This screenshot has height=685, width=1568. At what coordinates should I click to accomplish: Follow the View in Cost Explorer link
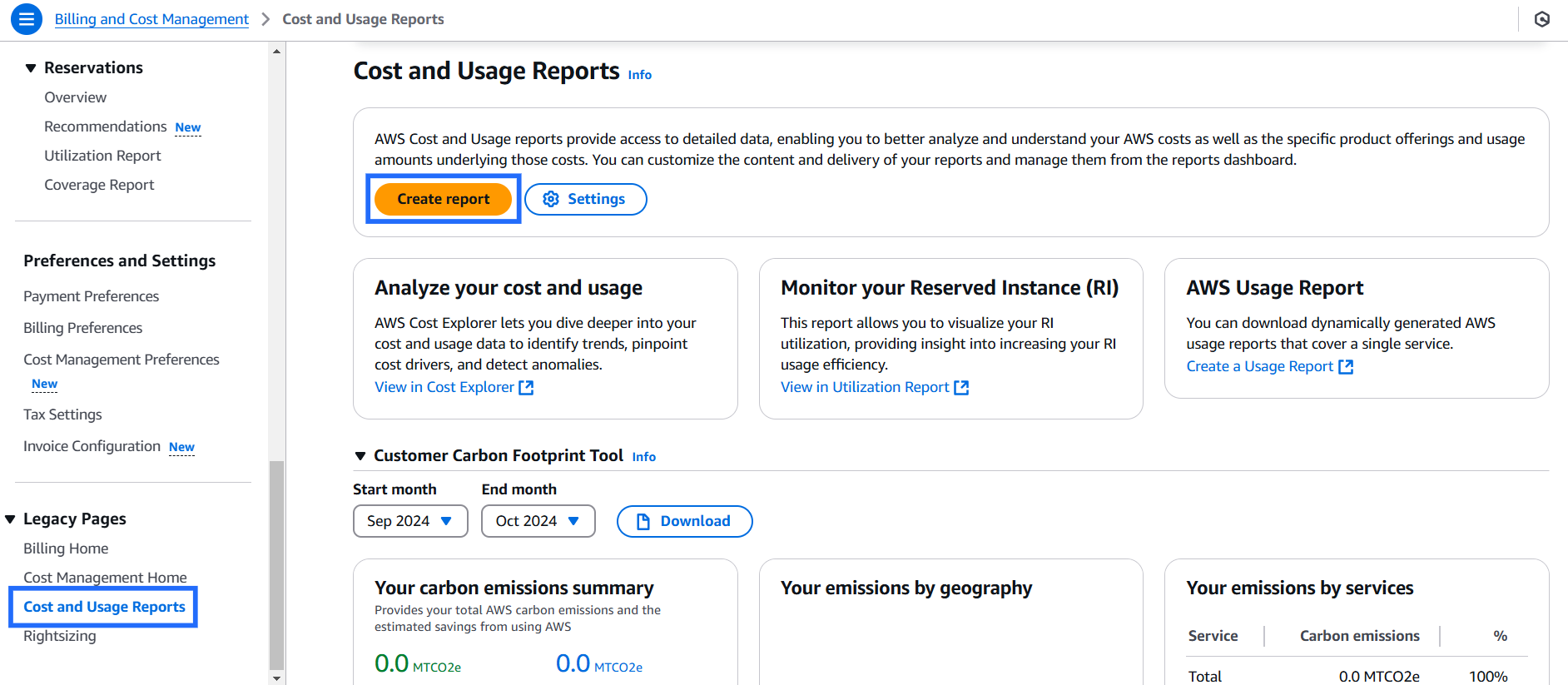[x=444, y=387]
